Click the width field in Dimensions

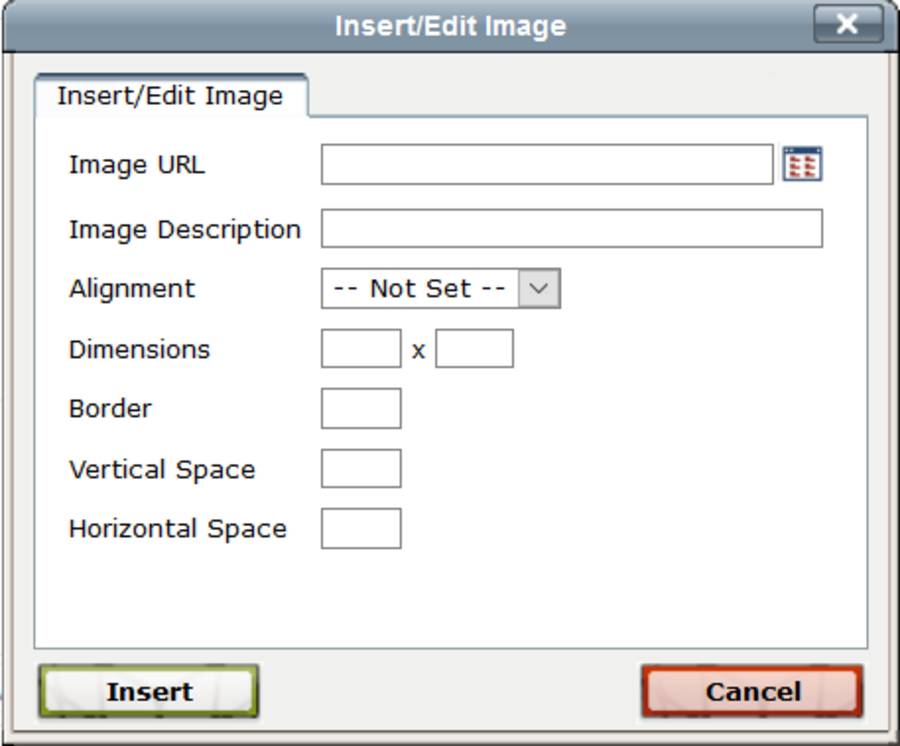point(361,348)
